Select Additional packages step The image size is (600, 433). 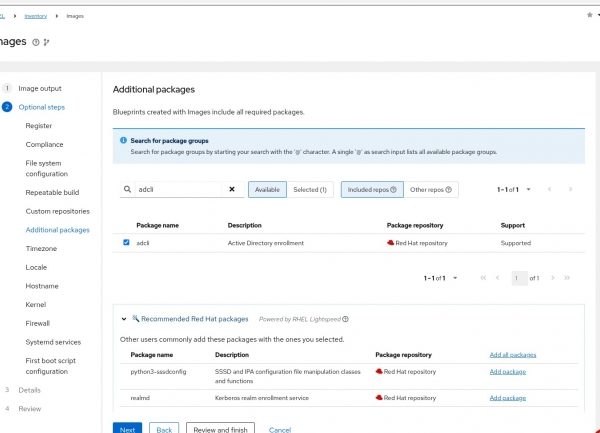(57, 230)
